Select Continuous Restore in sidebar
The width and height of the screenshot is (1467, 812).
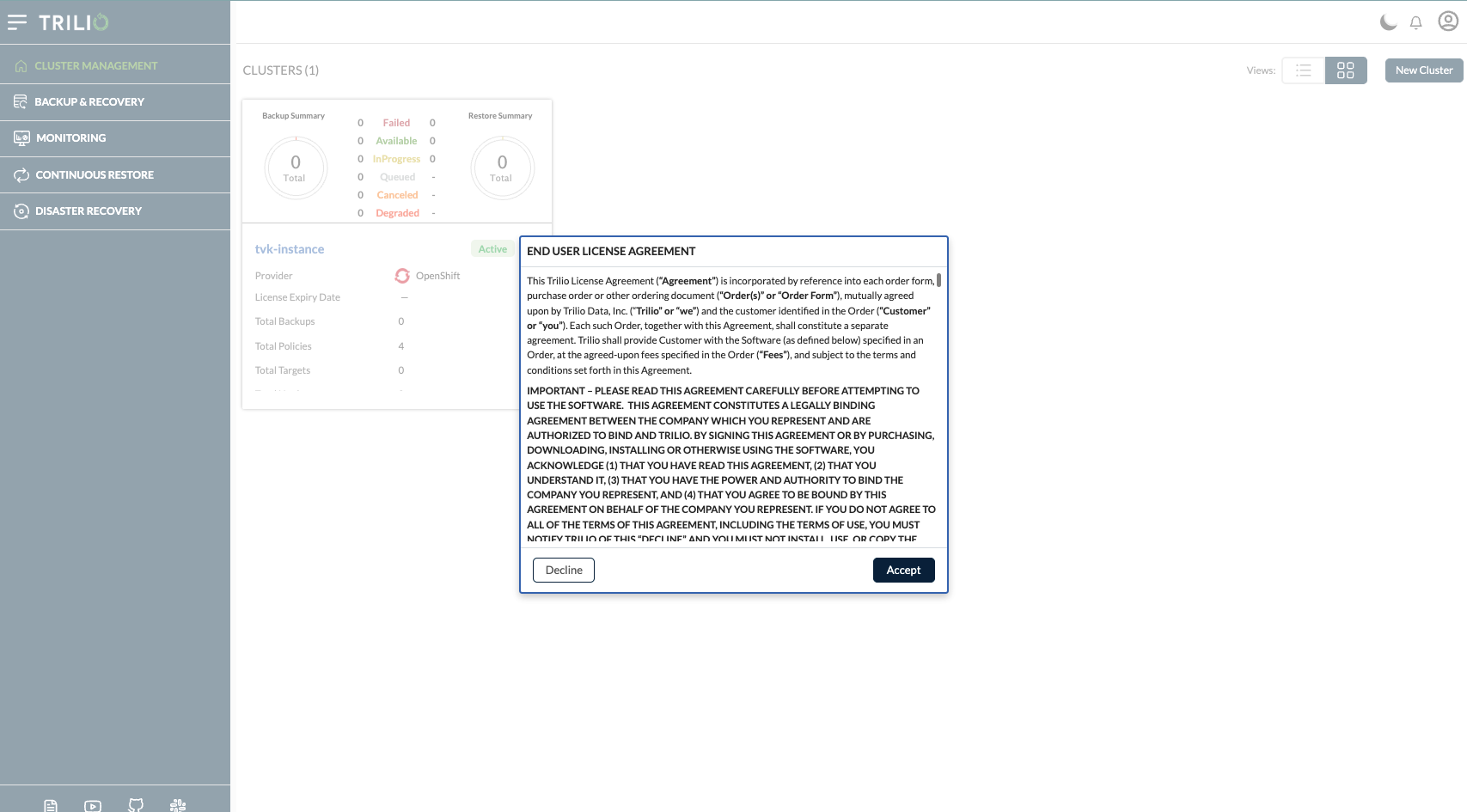[x=95, y=175]
